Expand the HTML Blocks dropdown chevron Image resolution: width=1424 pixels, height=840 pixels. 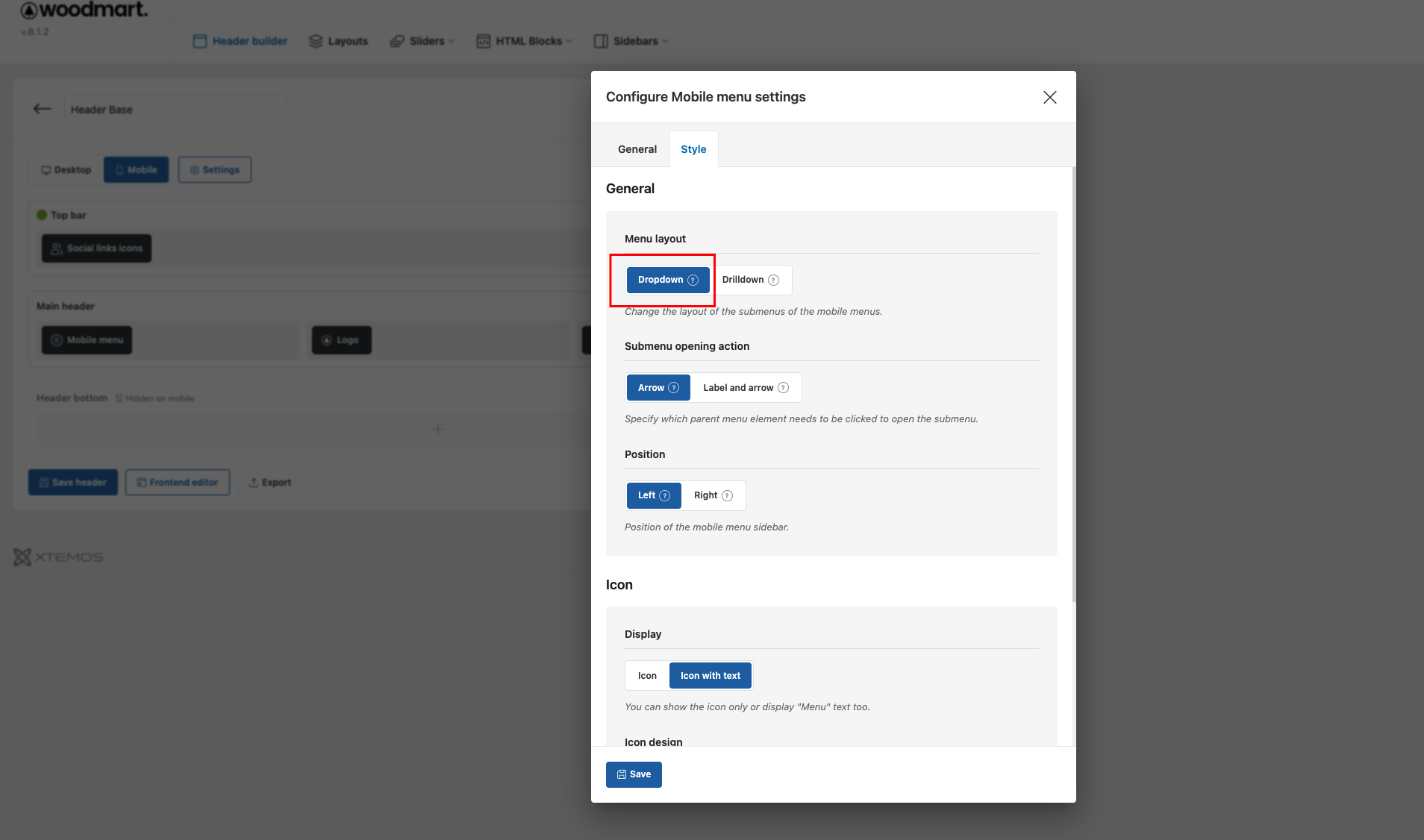coord(569,41)
